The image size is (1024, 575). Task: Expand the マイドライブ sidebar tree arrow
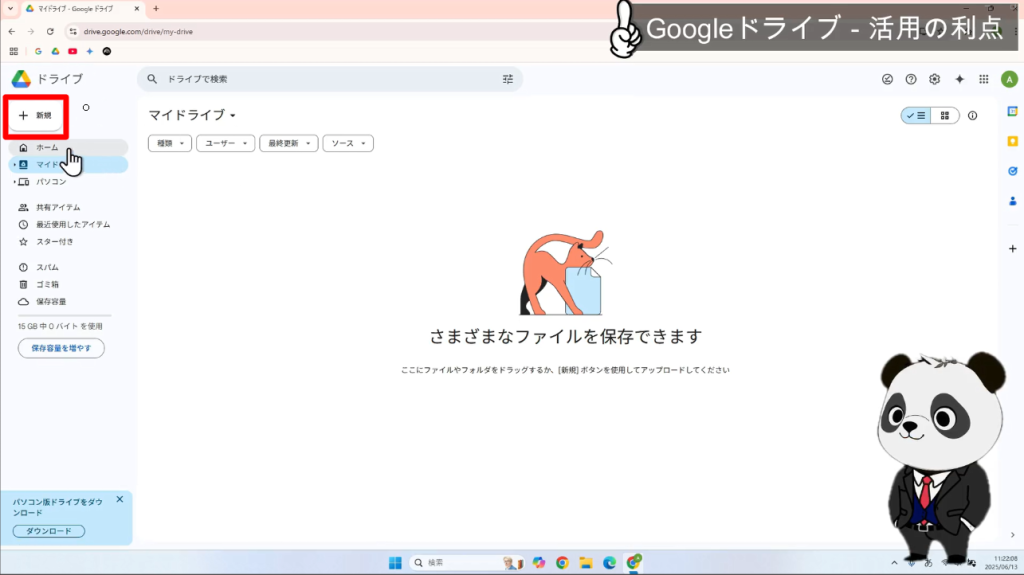click(x=14, y=165)
